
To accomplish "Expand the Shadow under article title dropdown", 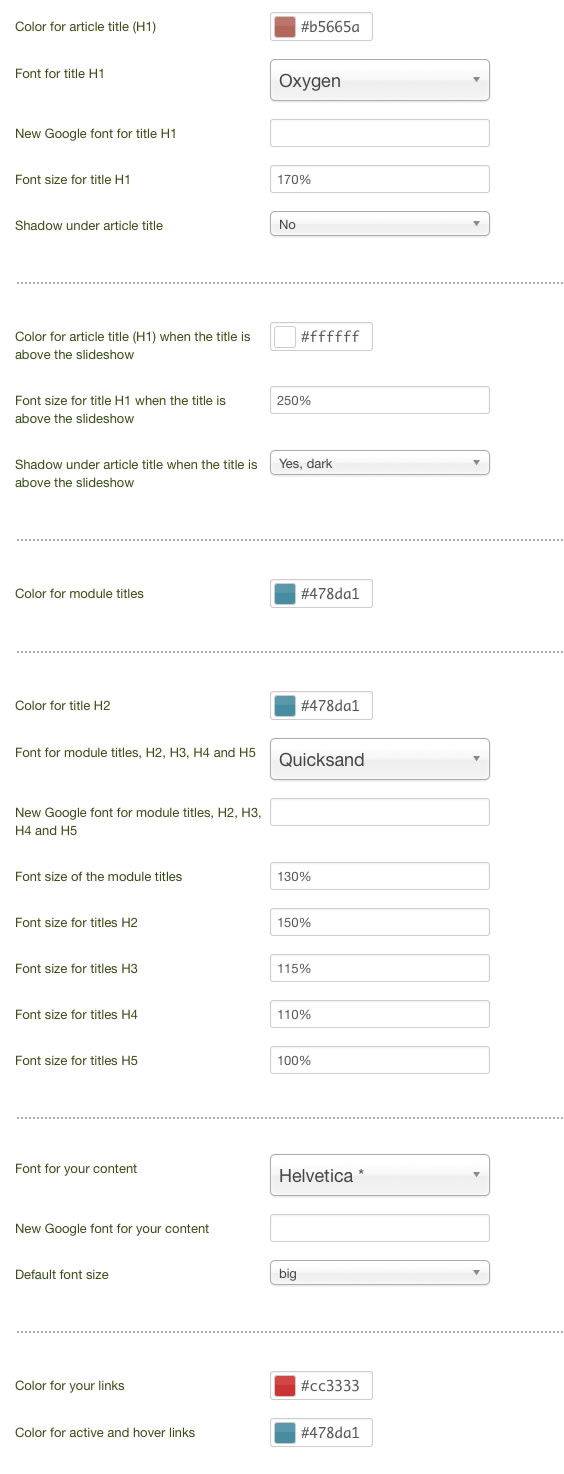I will 380,225.
